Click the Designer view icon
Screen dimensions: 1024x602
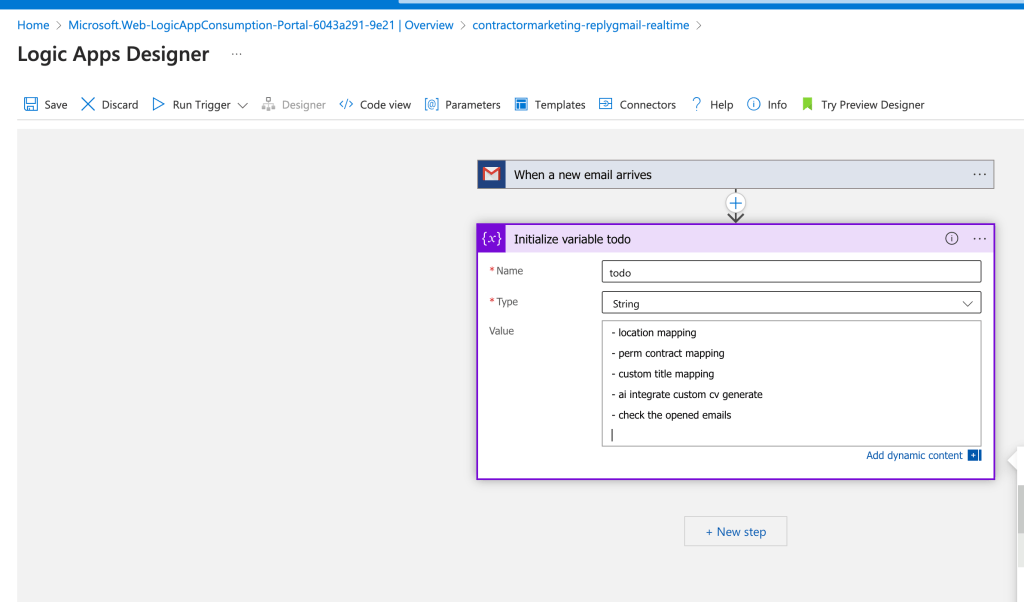coord(268,104)
